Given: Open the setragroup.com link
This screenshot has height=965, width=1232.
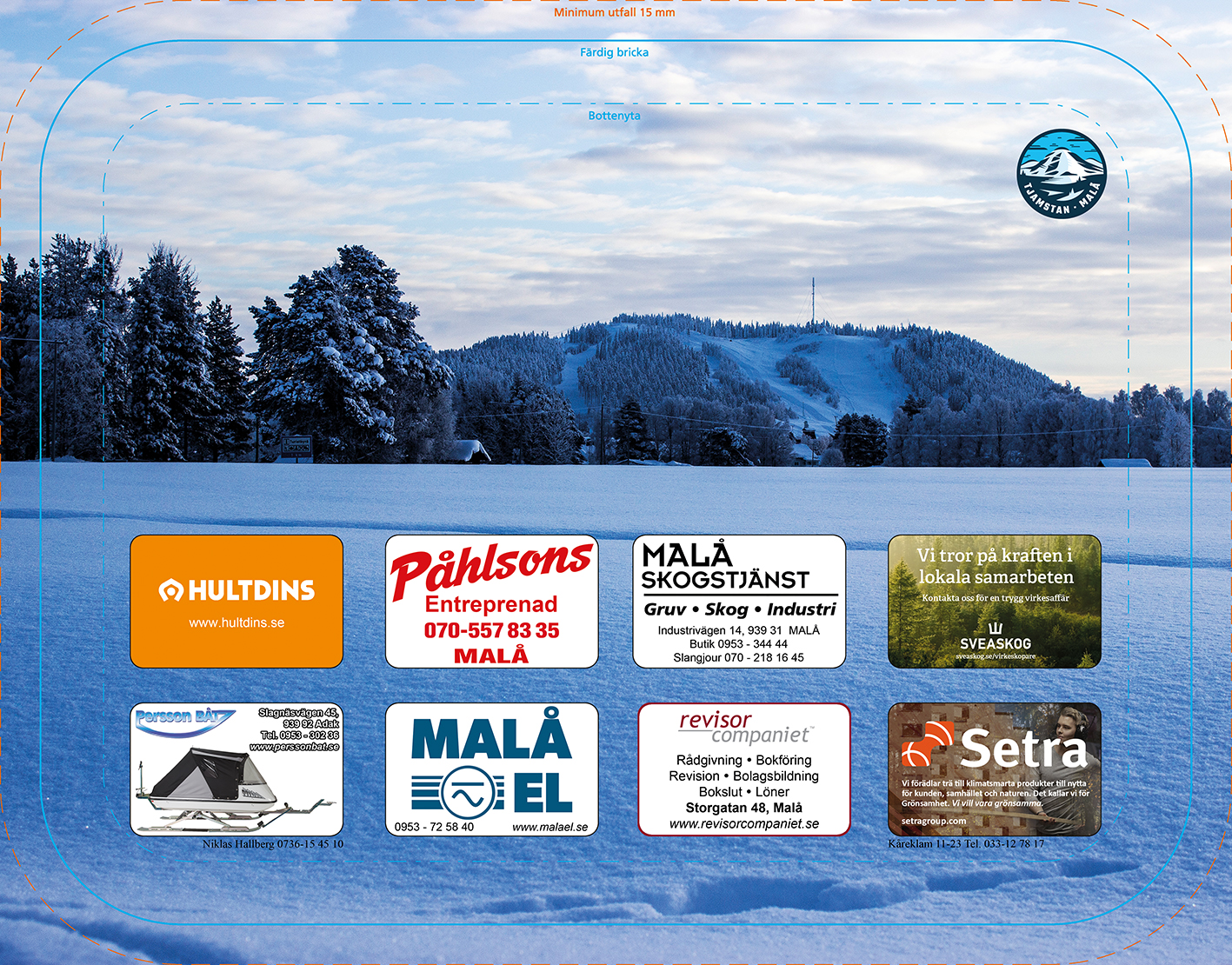Looking at the screenshot, I should [x=934, y=821].
